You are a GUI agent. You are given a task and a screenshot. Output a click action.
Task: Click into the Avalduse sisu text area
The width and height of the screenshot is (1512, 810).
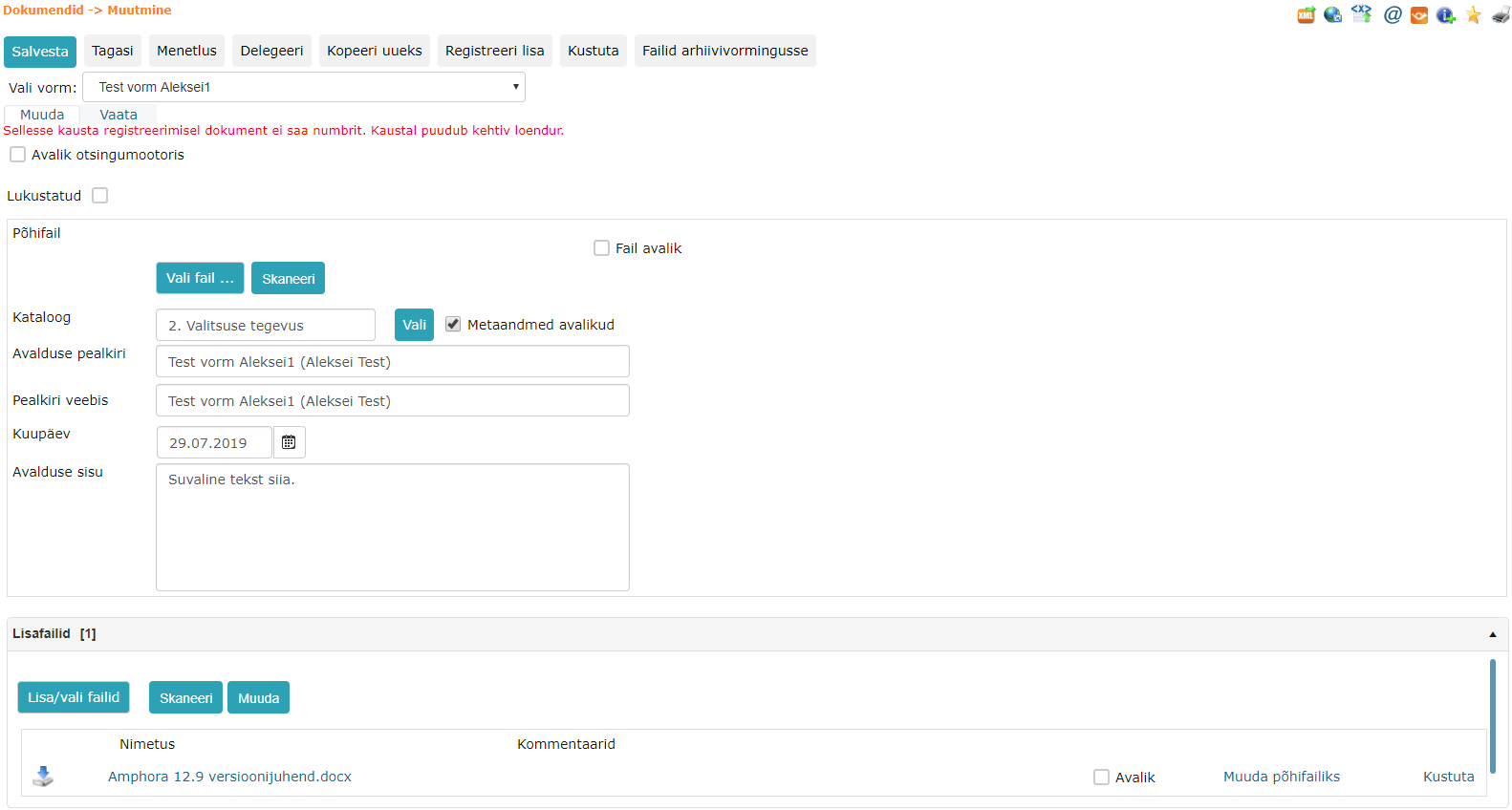[x=392, y=527]
